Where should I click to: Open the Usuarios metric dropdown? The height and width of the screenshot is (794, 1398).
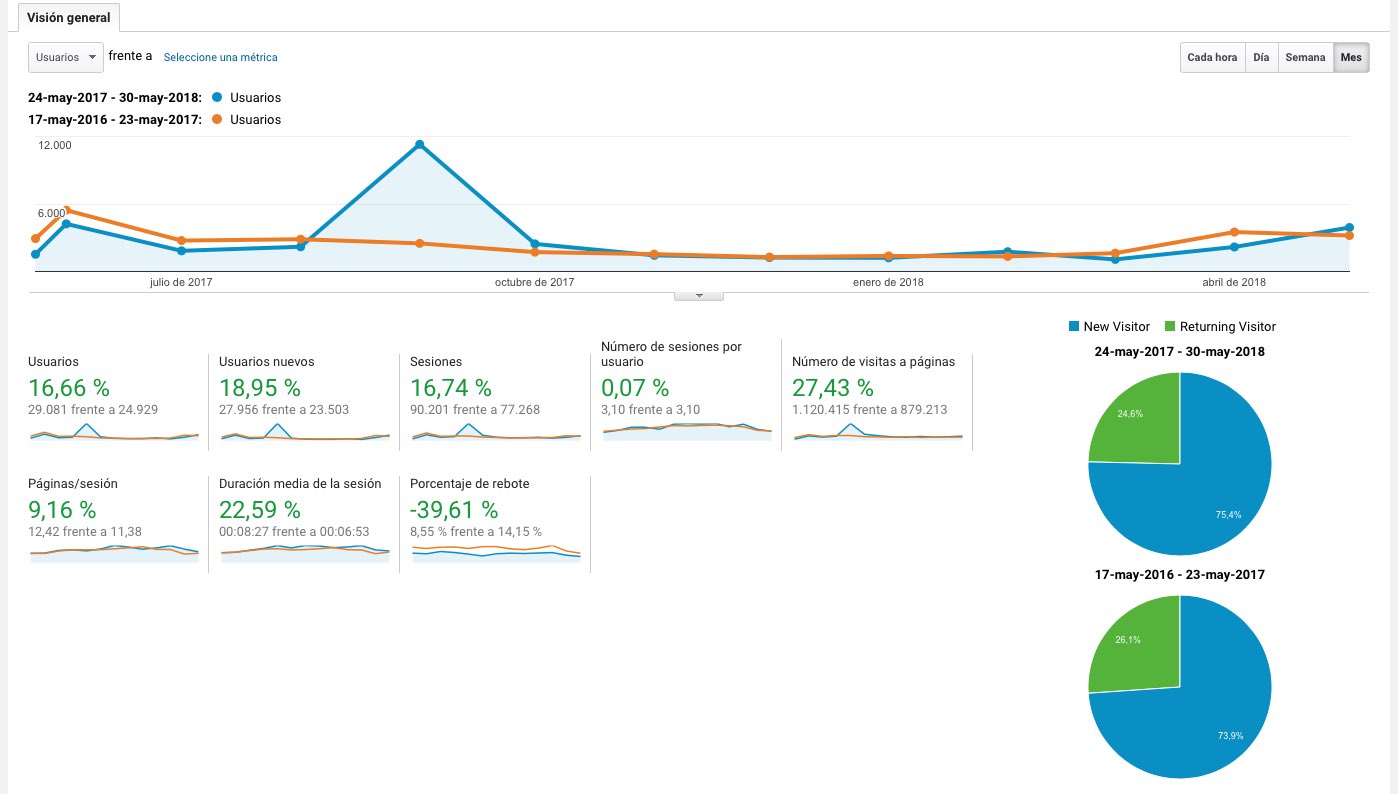click(x=66, y=57)
